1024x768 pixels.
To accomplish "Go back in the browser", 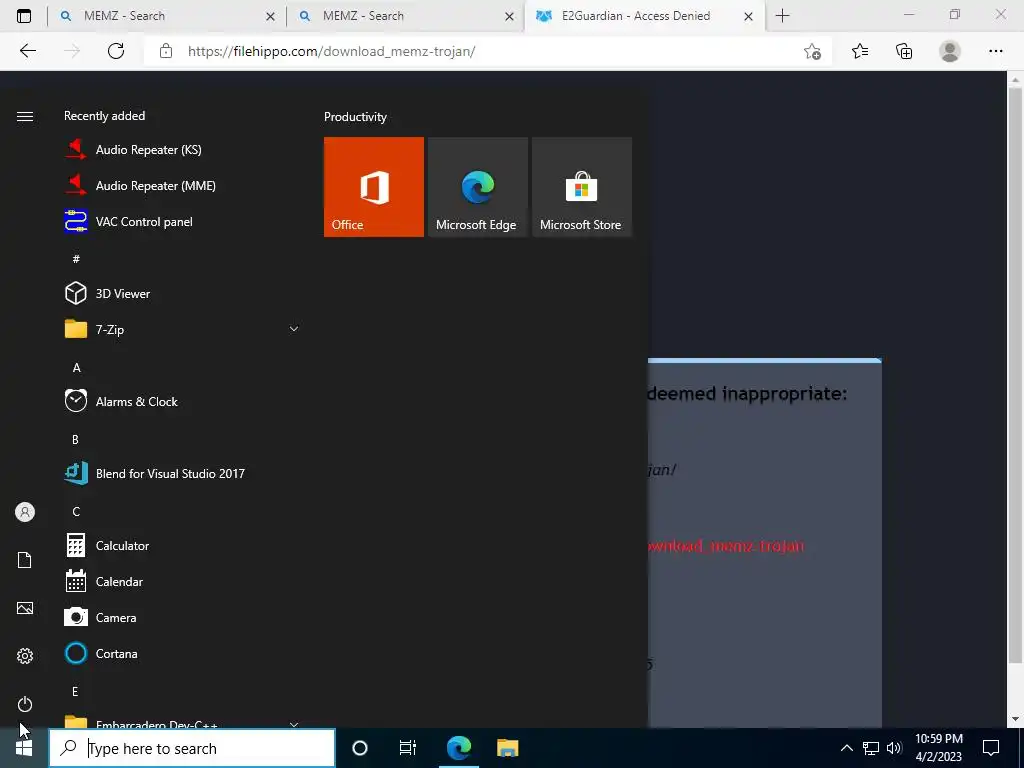I will click(27, 51).
